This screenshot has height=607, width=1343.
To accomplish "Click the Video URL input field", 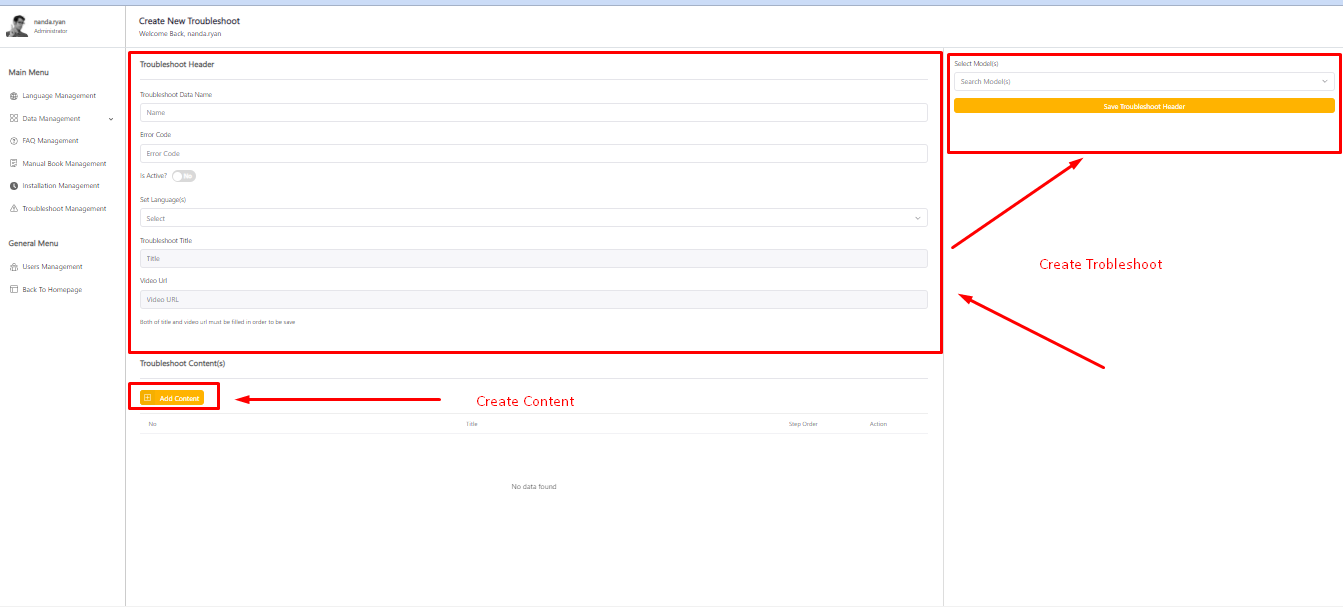I will (x=533, y=299).
